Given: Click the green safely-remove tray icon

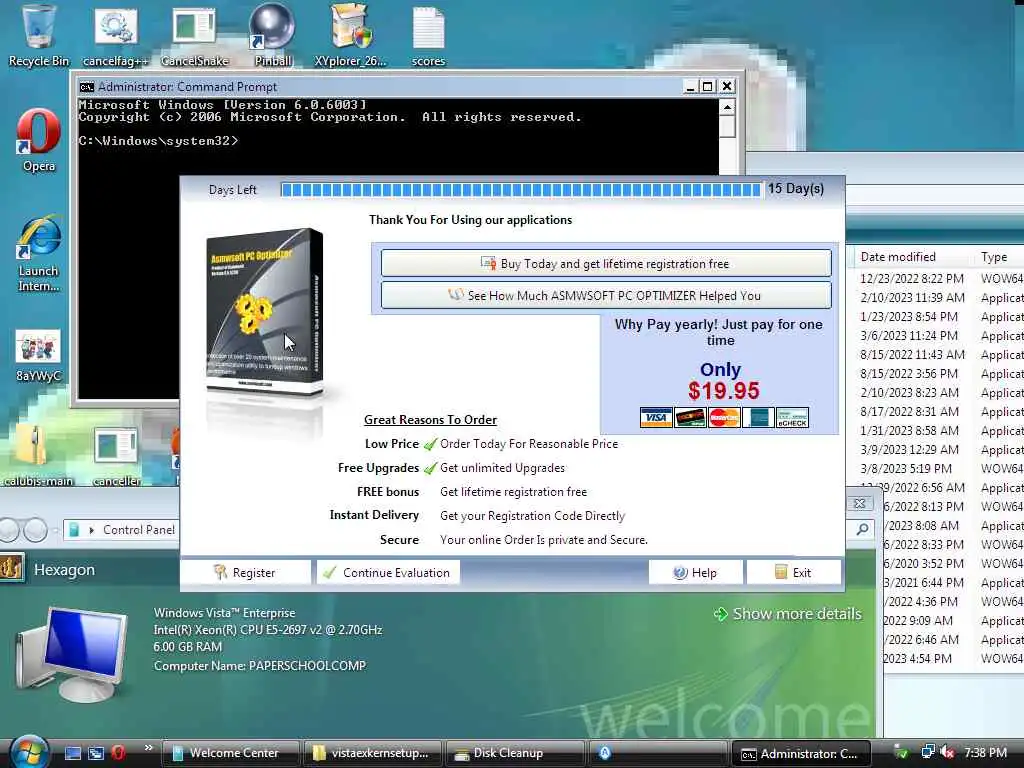Looking at the screenshot, I should click(x=901, y=752).
